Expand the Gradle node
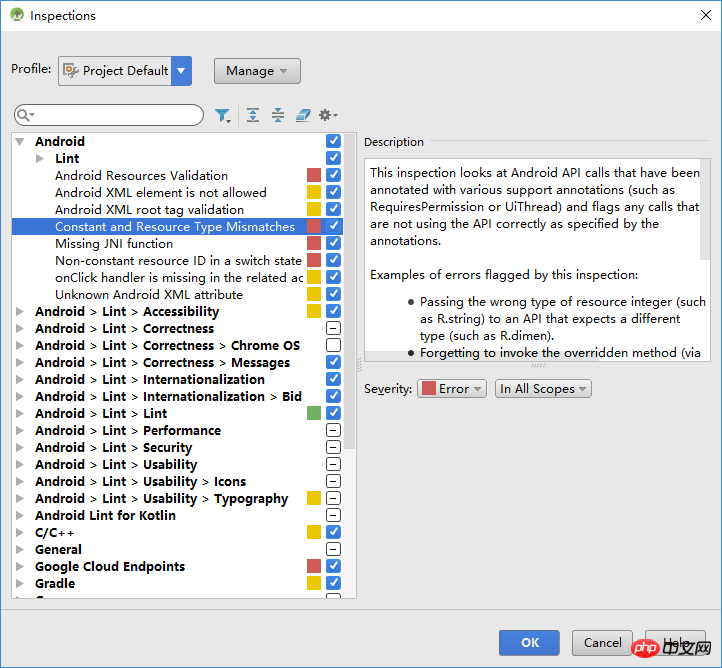The image size is (722, 668). click(x=20, y=583)
